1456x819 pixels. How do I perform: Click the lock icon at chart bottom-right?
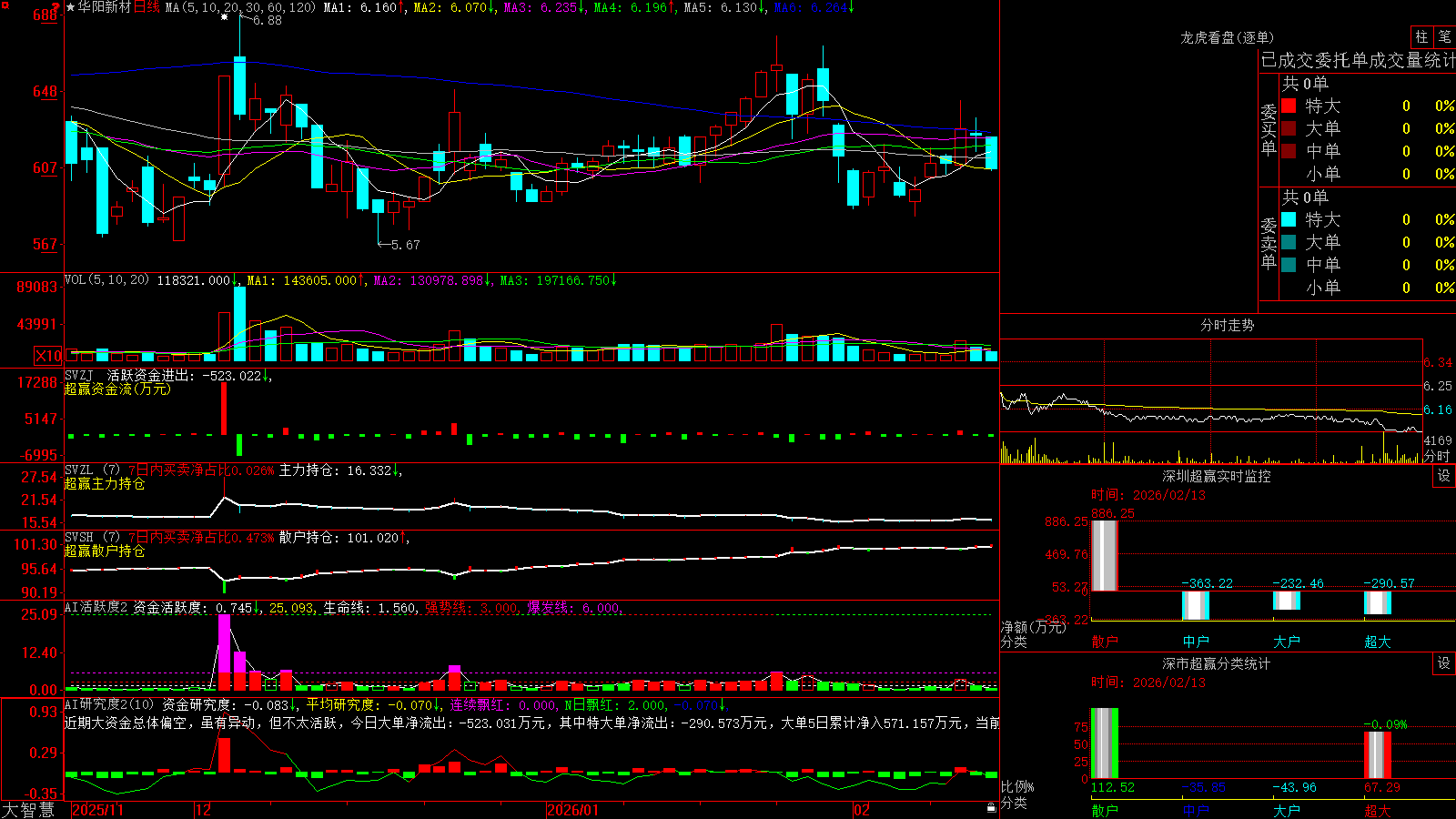tap(992, 808)
